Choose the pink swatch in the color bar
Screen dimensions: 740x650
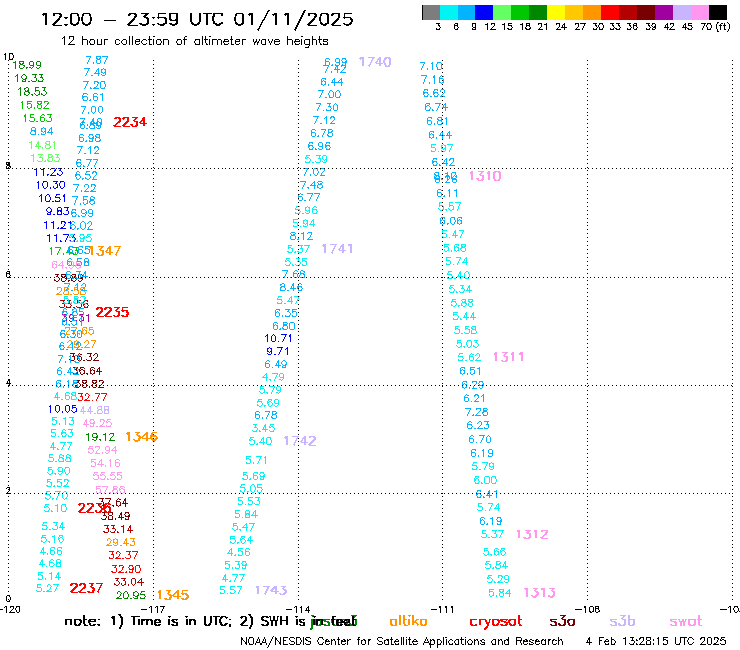pyautogui.click(x=700, y=12)
